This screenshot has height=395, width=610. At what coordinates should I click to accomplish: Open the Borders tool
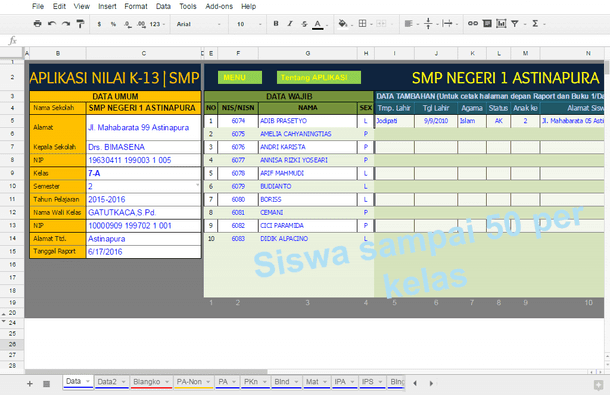pos(363,24)
